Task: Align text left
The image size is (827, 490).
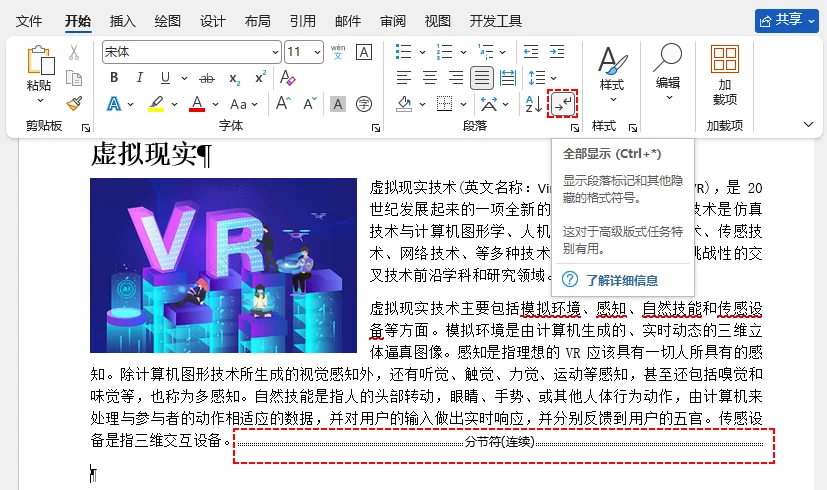Action: 404,78
